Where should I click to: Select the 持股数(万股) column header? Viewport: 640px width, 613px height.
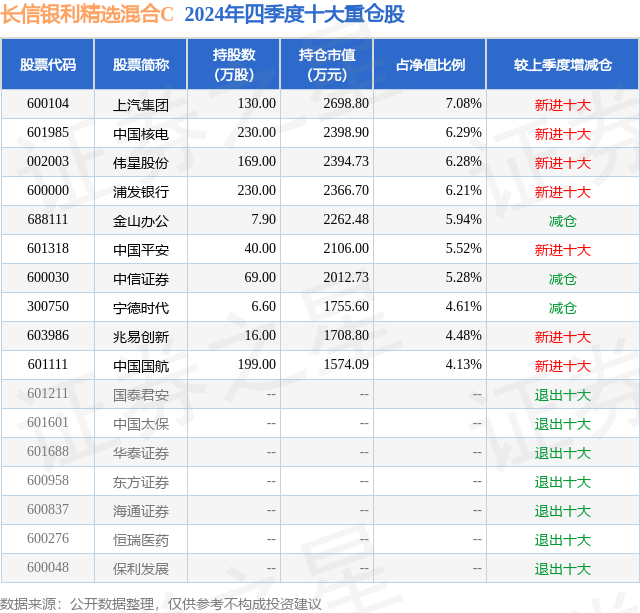point(233,64)
